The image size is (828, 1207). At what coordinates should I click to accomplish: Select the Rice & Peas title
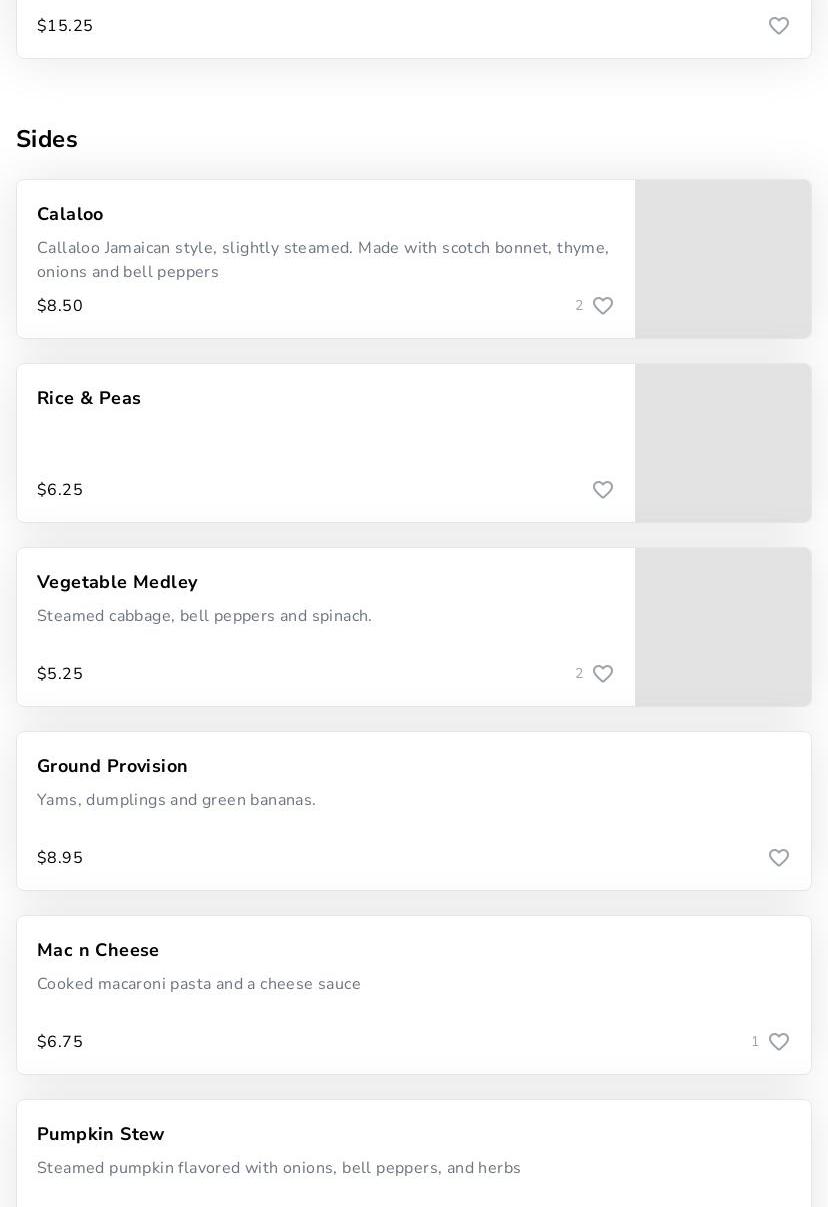click(x=89, y=398)
